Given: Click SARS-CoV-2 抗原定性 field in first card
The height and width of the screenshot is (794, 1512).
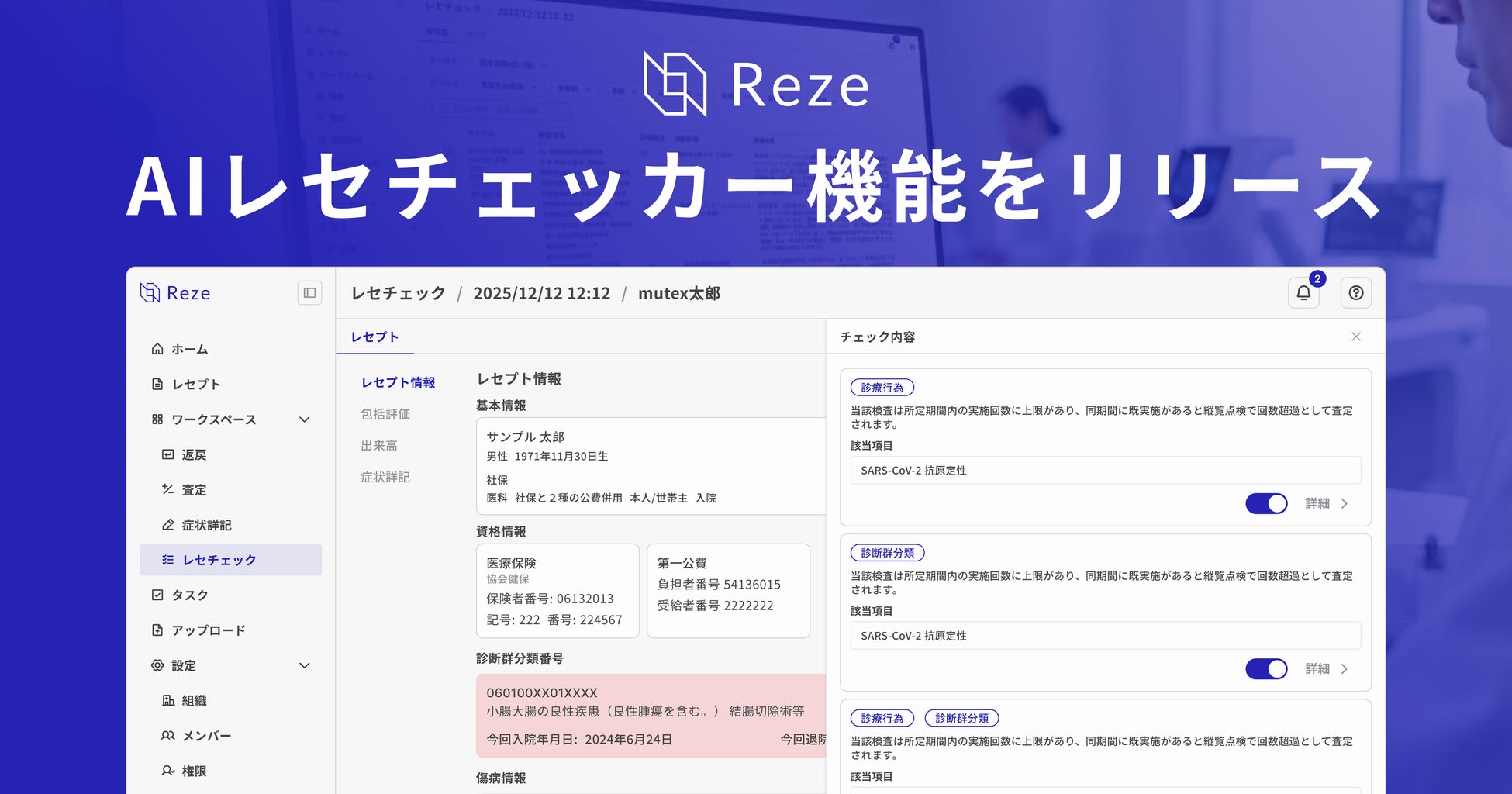Looking at the screenshot, I should coord(1106,471).
